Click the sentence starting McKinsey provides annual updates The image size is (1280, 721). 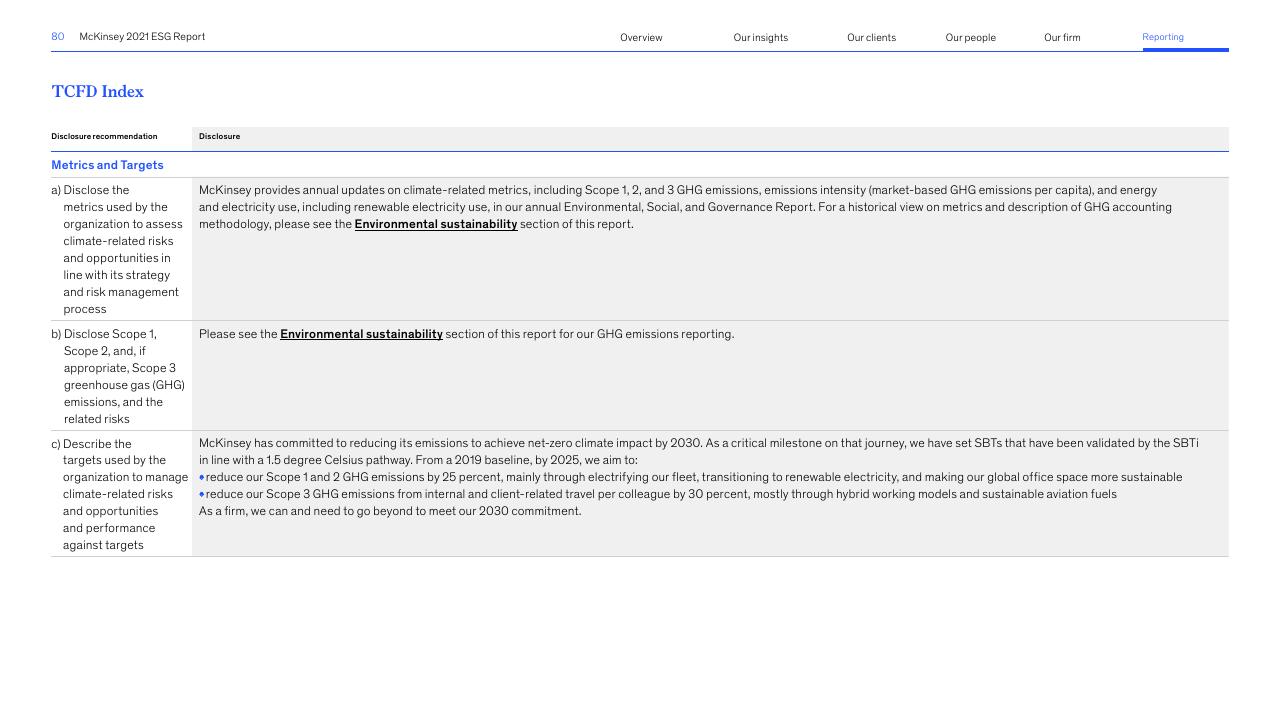click(x=685, y=207)
